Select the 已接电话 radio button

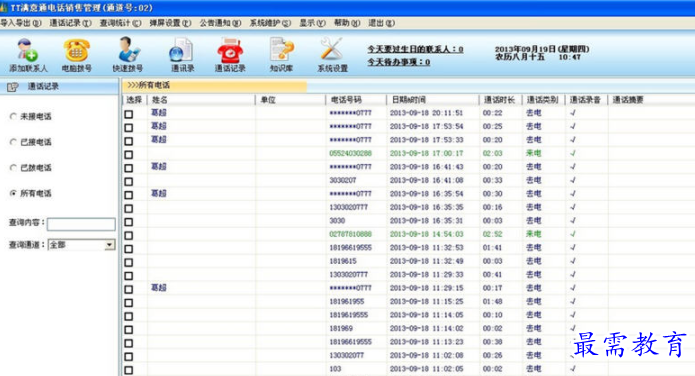click(x=13, y=142)
